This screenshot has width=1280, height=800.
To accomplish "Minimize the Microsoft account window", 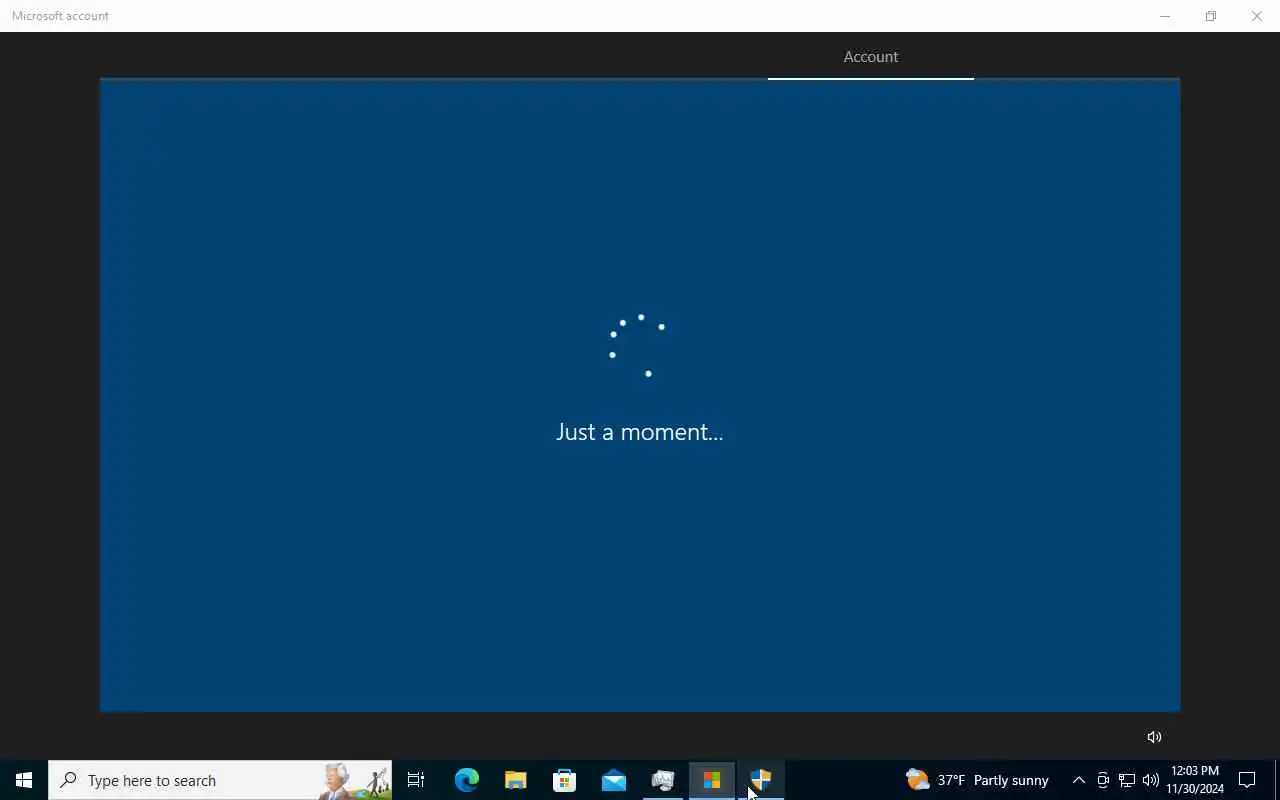I will tap(1165, 16).
